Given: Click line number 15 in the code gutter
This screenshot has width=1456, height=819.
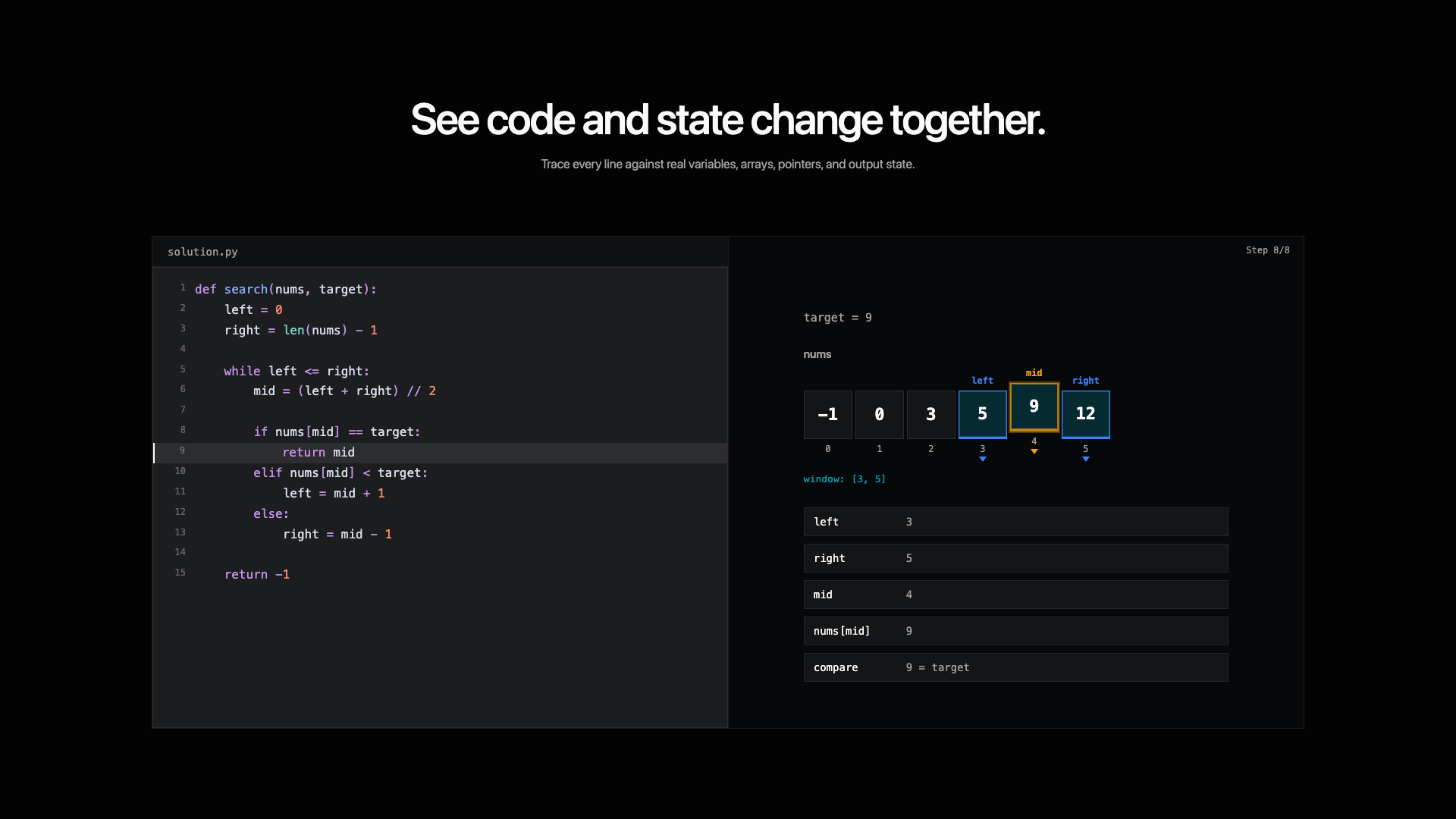Looking at the screenshot, I should 180,573.
